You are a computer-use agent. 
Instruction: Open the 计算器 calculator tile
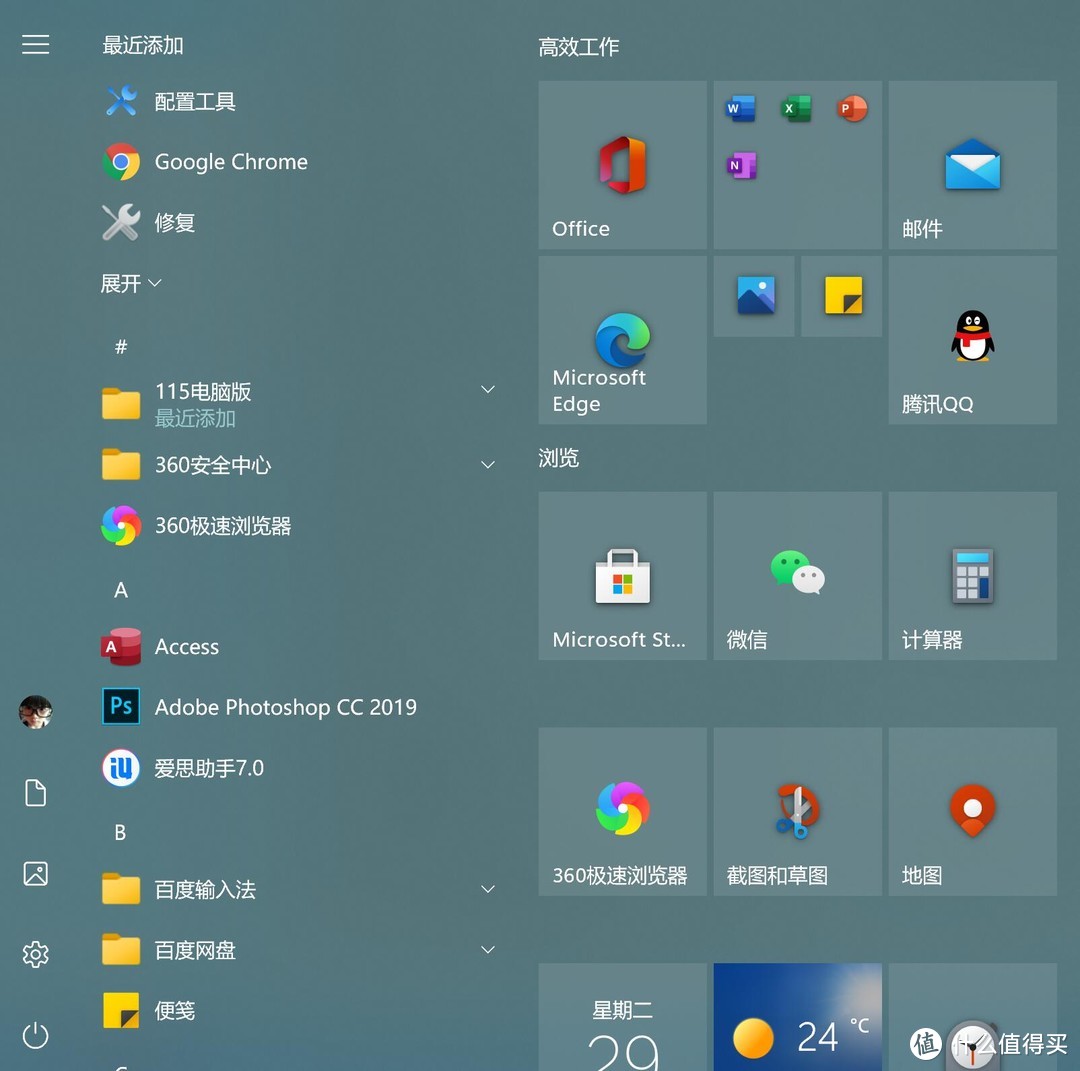pos(973,576)
